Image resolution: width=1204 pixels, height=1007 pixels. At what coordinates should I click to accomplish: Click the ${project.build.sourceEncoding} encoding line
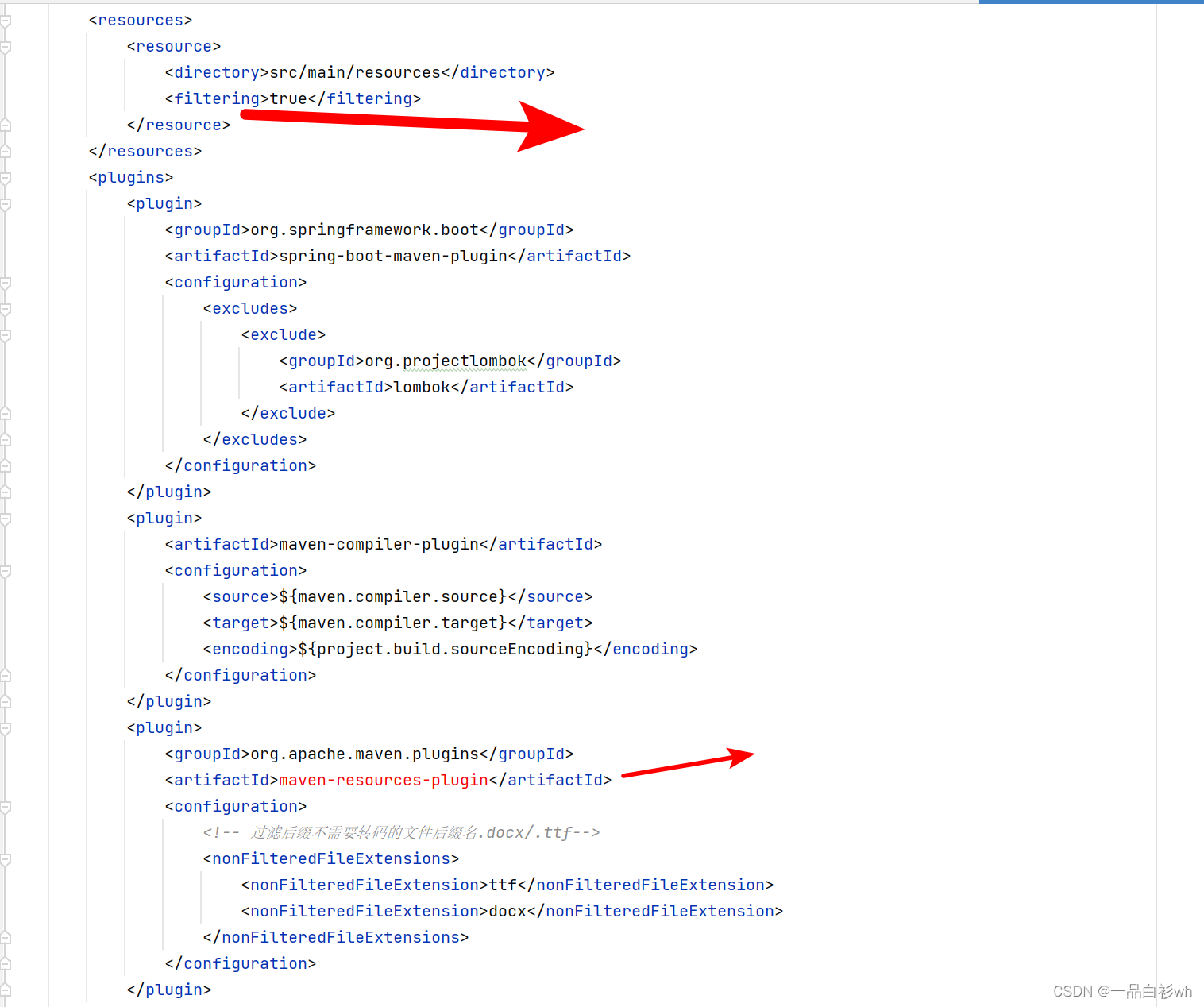pyautogui.click(x=450, y=649)
